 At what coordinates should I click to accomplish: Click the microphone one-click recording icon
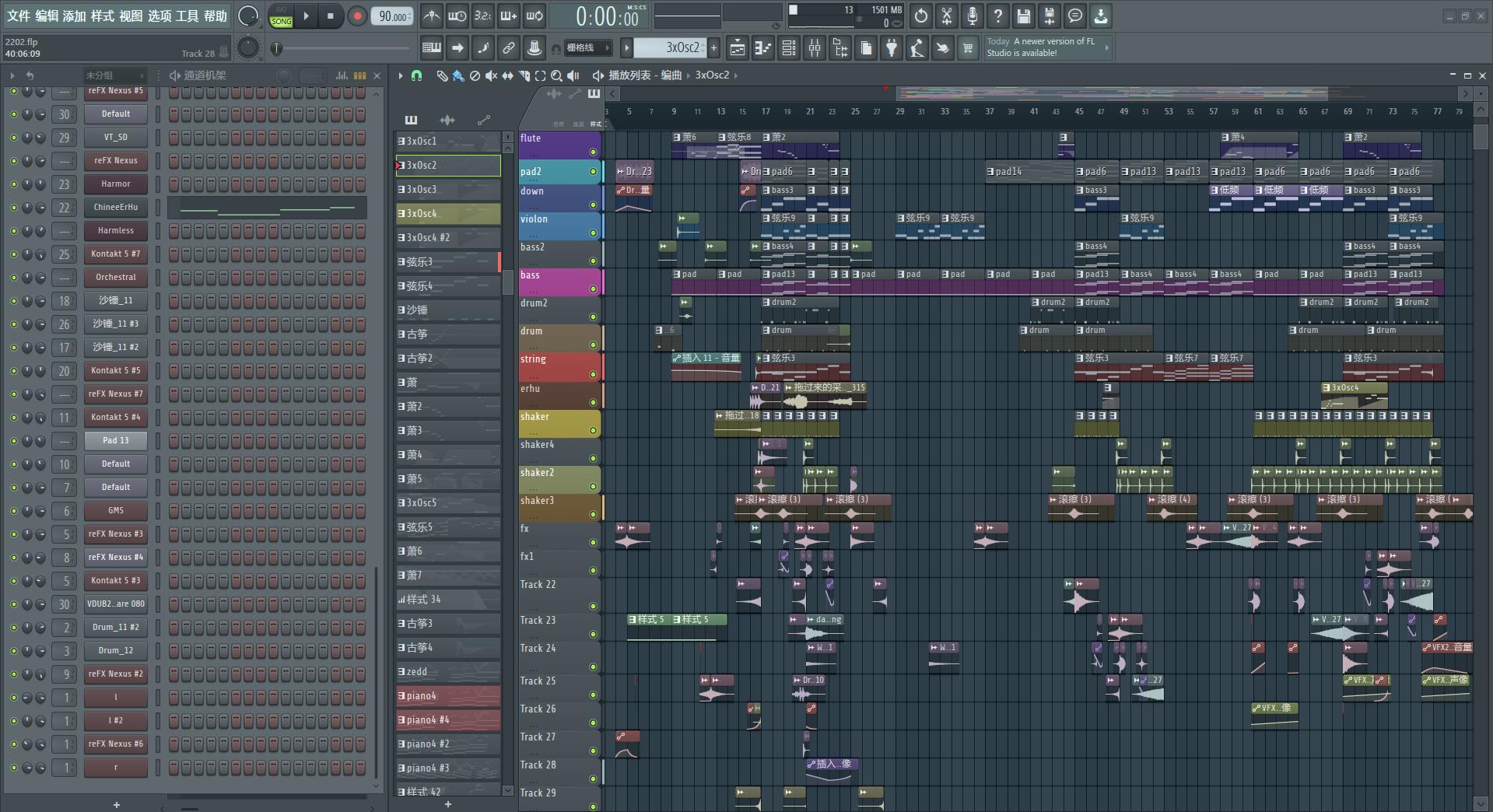(973, 16)
